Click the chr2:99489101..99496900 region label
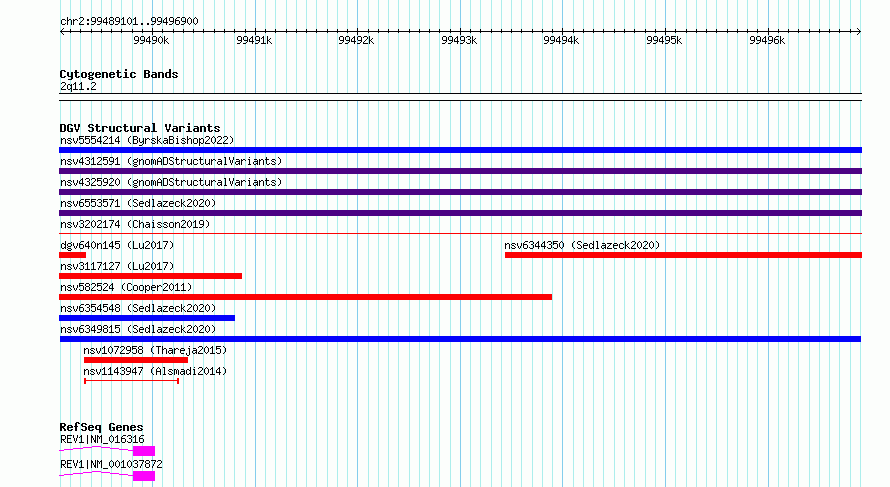 pos(129,21)
